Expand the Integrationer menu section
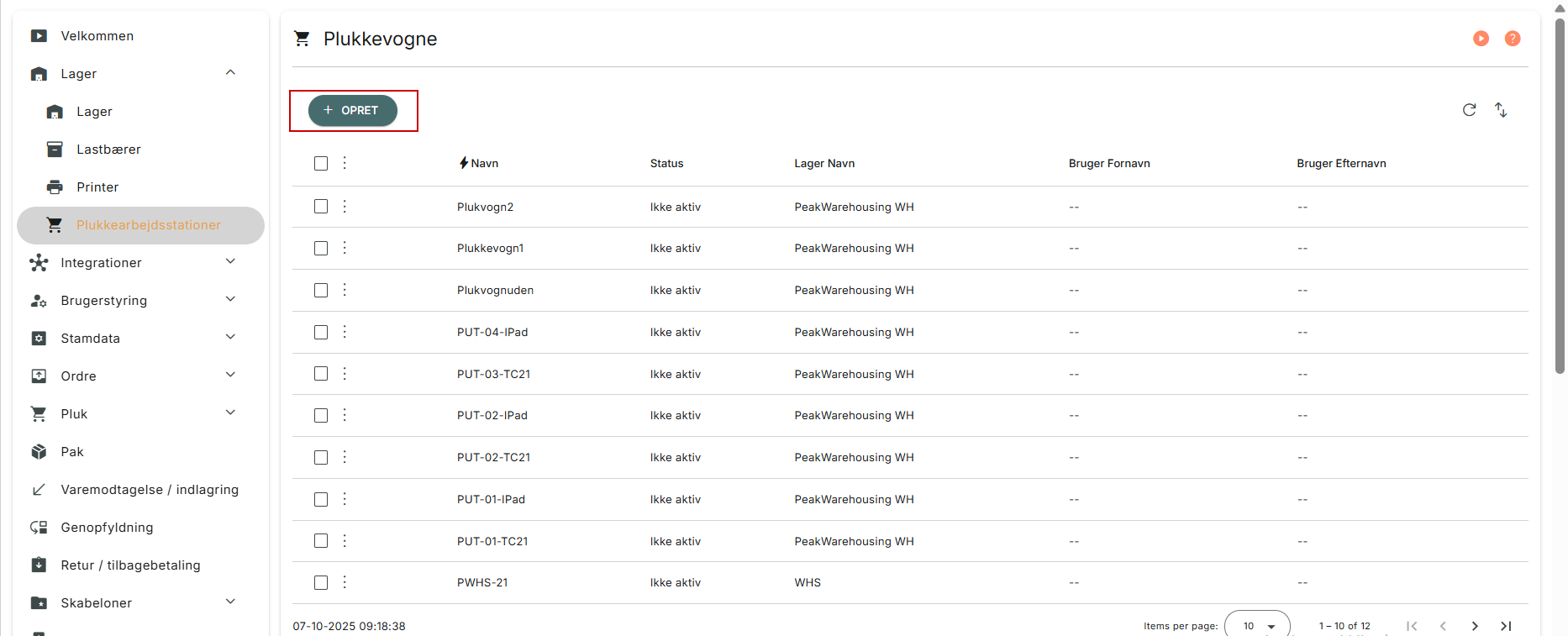Image resolution: width=1568 pixels, height=636 pixels. pyautogui.click(x=230, y=262)
